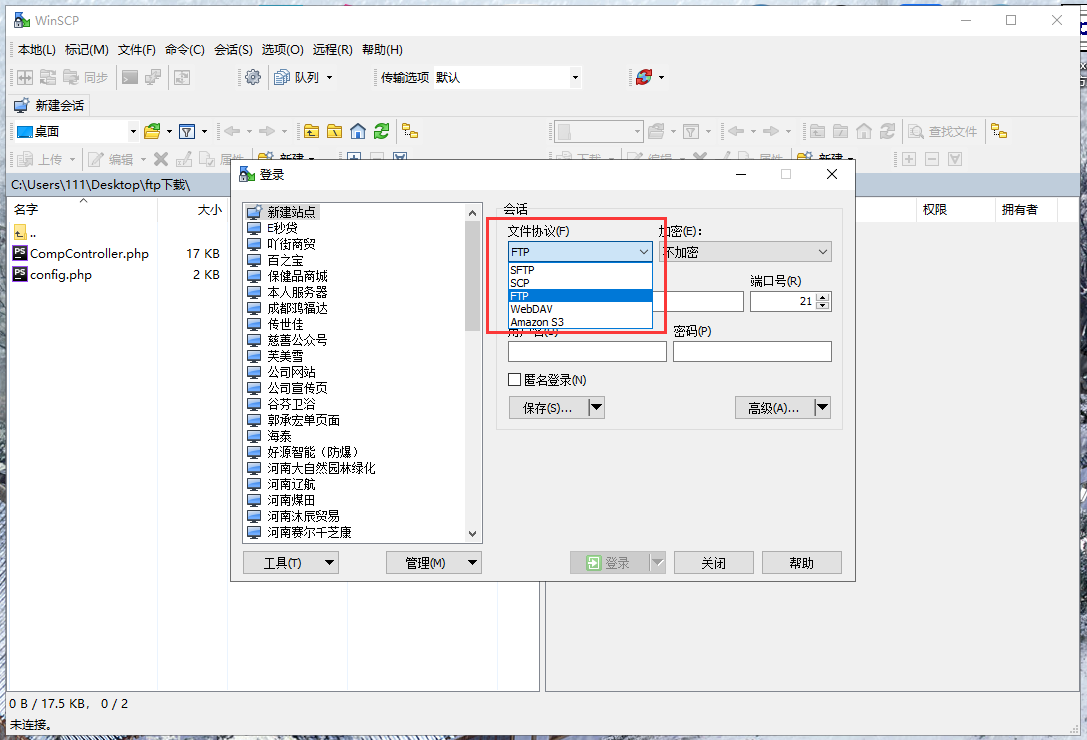This screenshot has height=740, width=1087.
Task: Open the 本地 menu
Action: point(37,49)
